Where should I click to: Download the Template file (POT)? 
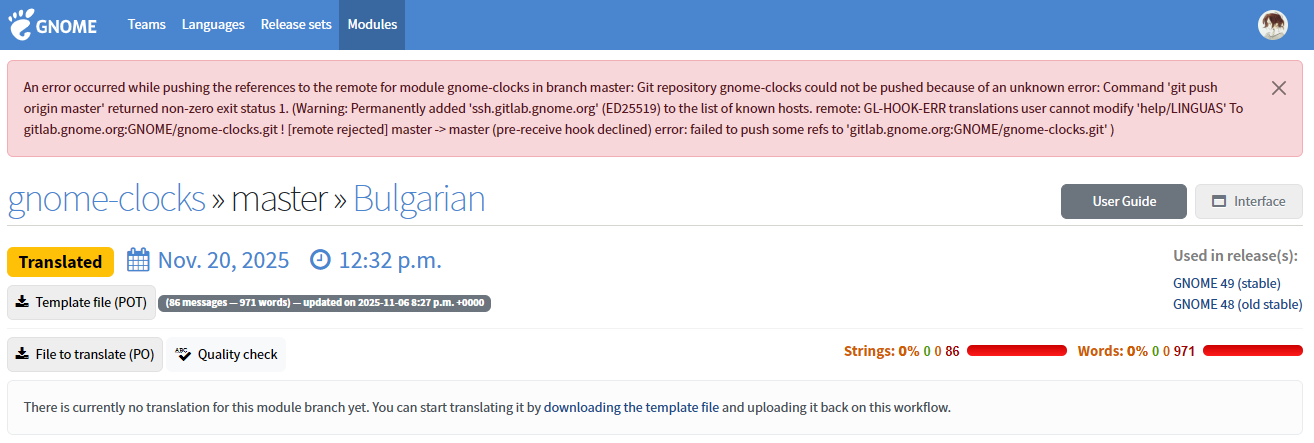click(x=81, y=302)
